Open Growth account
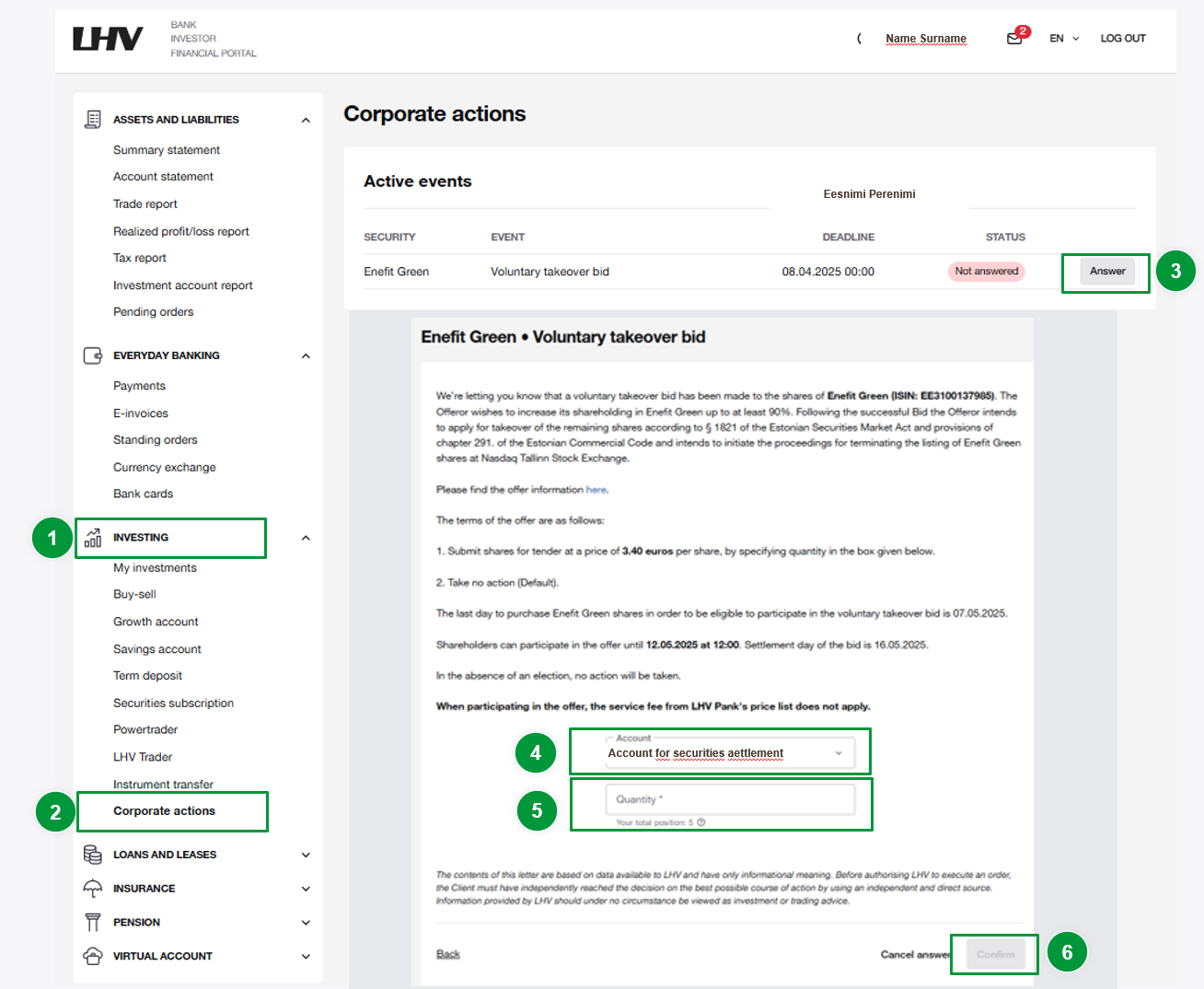The width and height of the screenshot is (1204, 989). 156,622
